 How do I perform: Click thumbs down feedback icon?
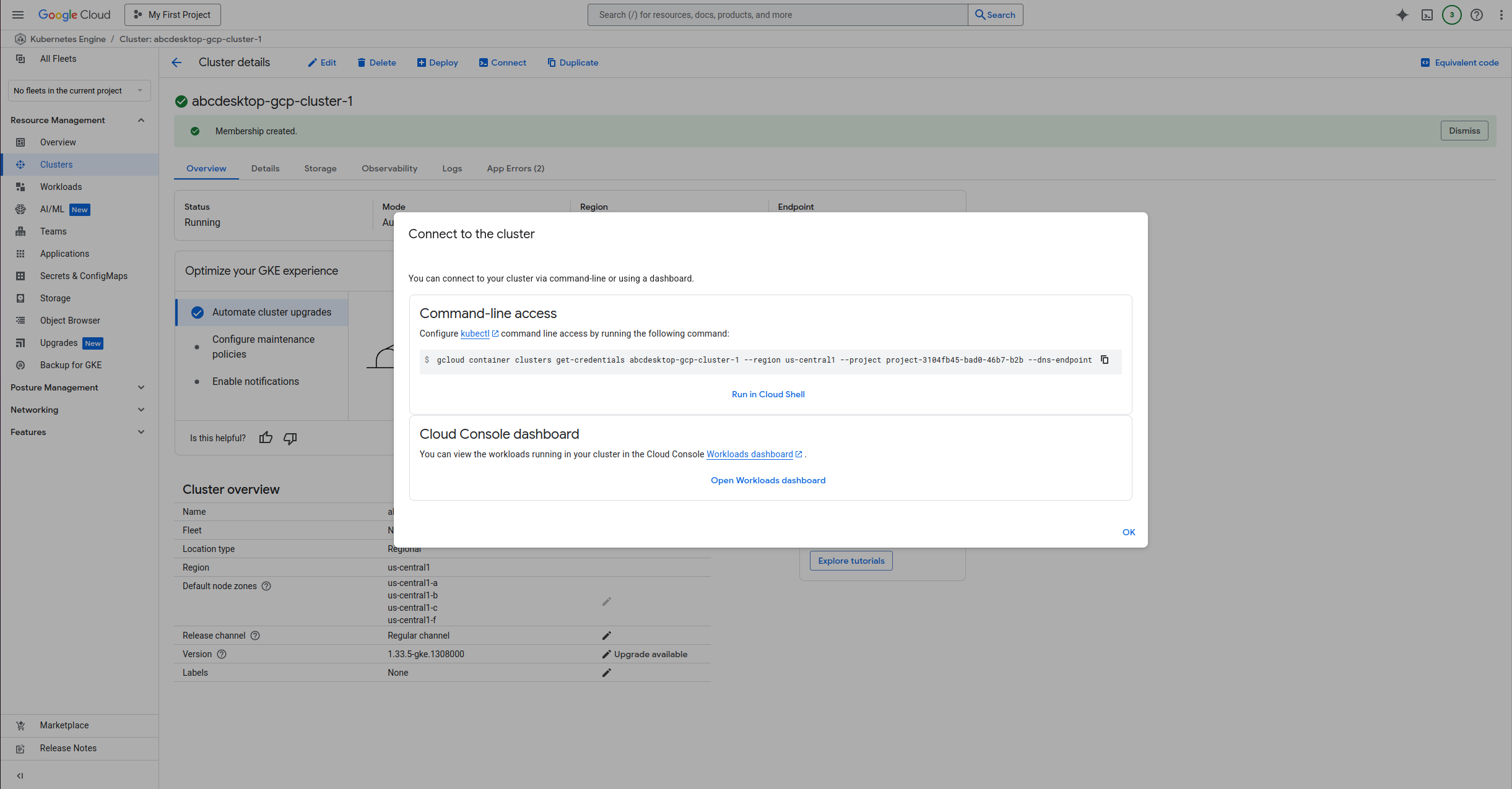290,438
